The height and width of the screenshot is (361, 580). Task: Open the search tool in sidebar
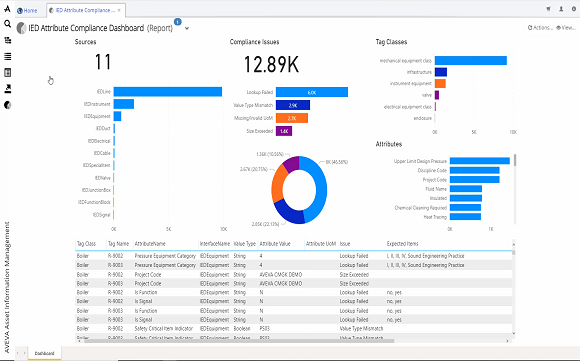tap(7, 24)
